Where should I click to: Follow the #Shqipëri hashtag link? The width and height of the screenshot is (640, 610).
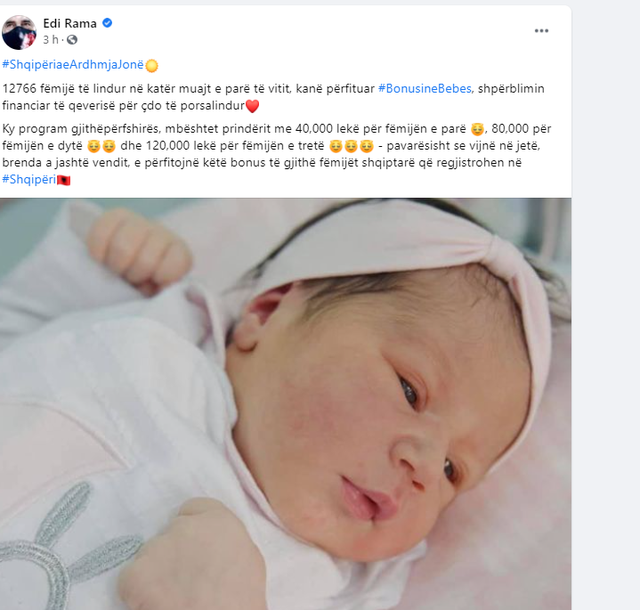tap(29, 179)
